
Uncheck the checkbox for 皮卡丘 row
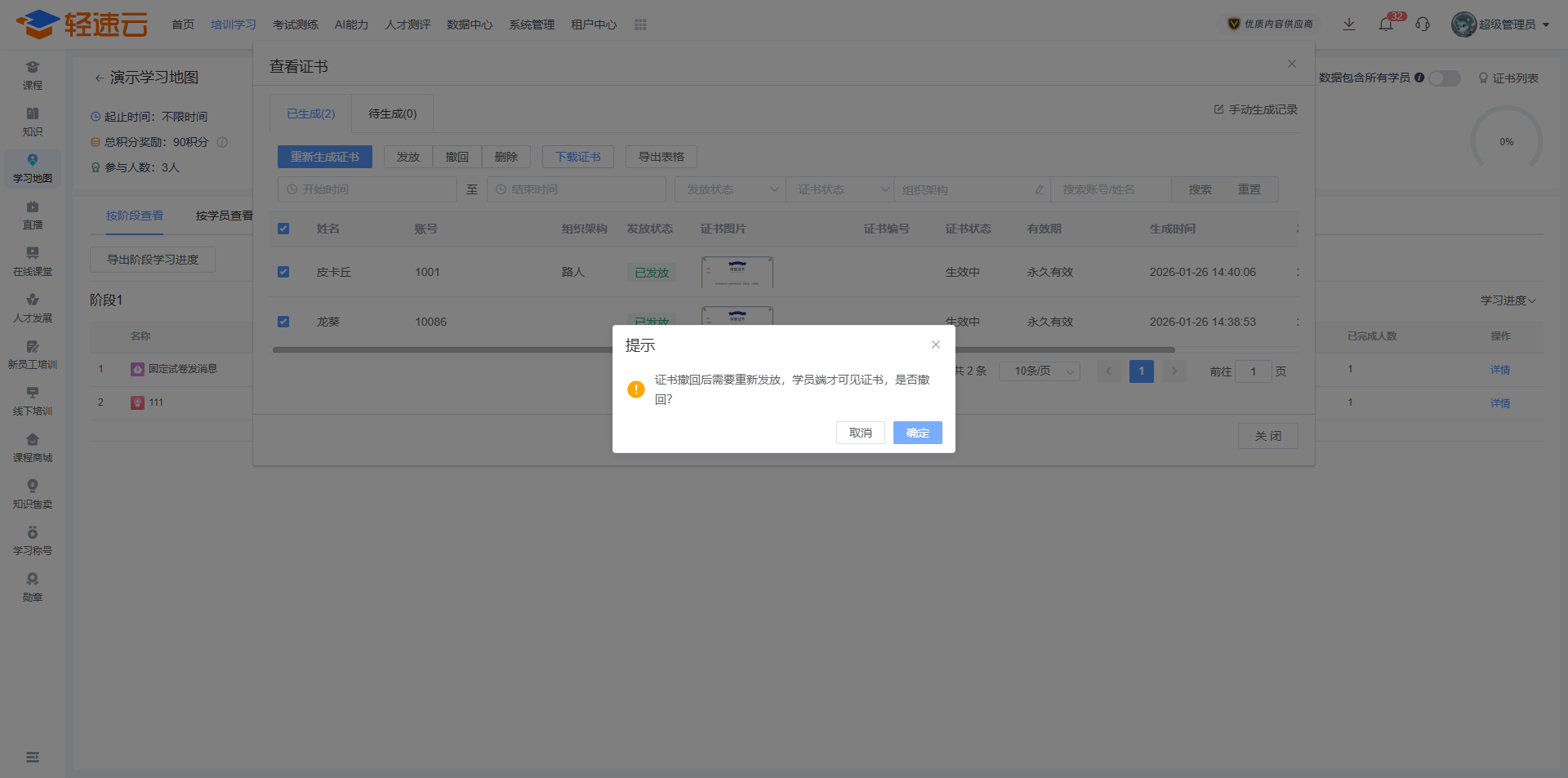point(283,272)
